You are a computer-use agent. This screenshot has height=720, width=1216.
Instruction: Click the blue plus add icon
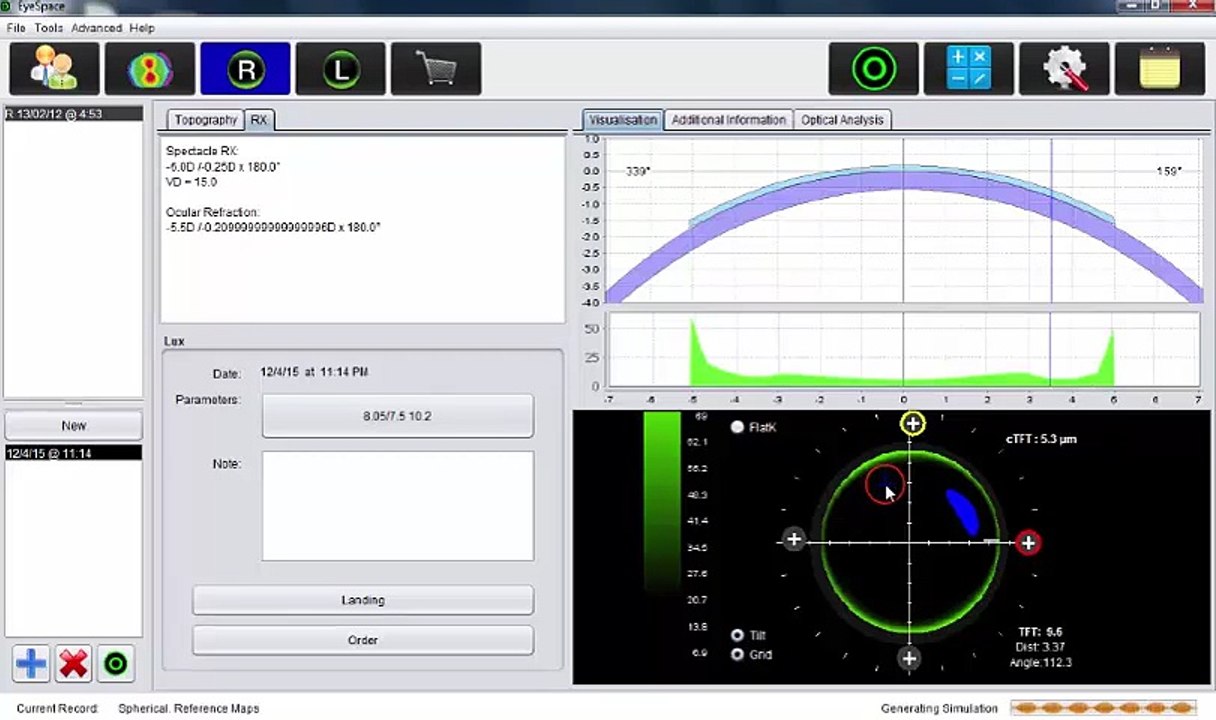pos(31,663)
